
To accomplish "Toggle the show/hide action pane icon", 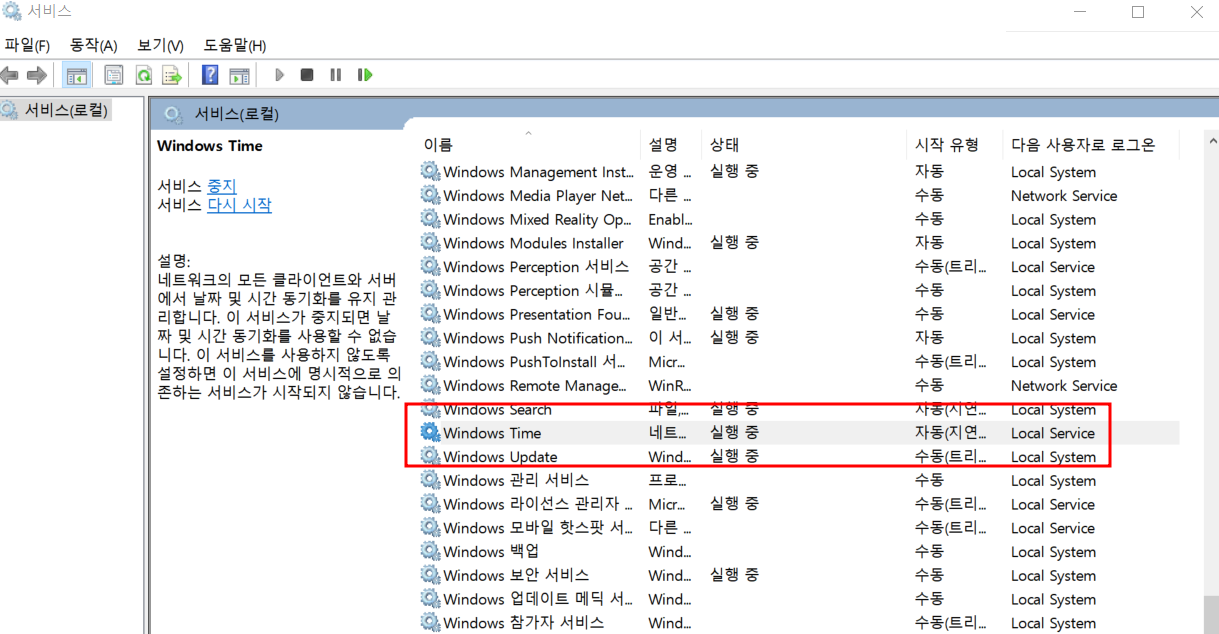I will coord(239,75).
